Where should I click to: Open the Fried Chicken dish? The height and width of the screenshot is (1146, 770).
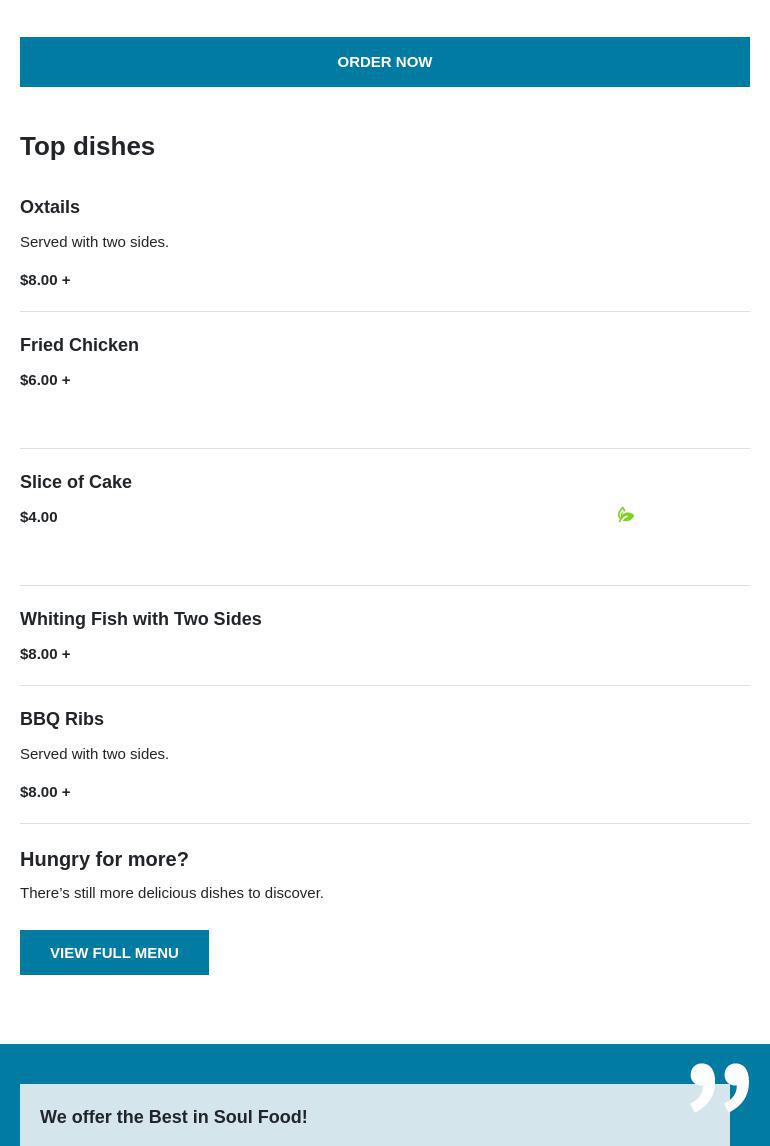coord(79,345)
